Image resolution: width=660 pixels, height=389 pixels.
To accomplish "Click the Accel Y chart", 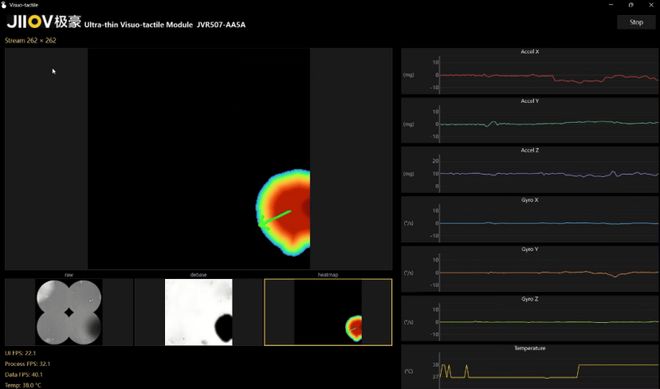I will 530,120.
